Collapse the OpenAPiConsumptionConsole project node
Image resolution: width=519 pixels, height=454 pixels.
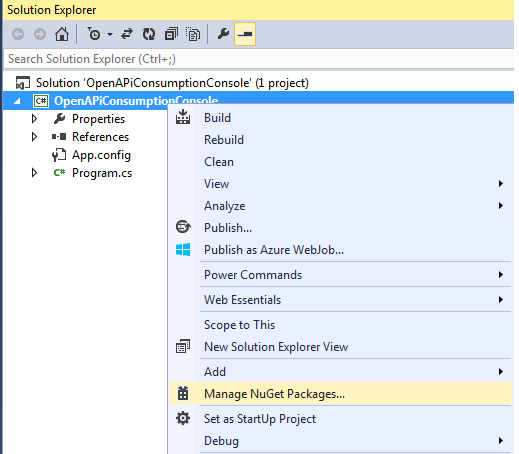(17, 101)
